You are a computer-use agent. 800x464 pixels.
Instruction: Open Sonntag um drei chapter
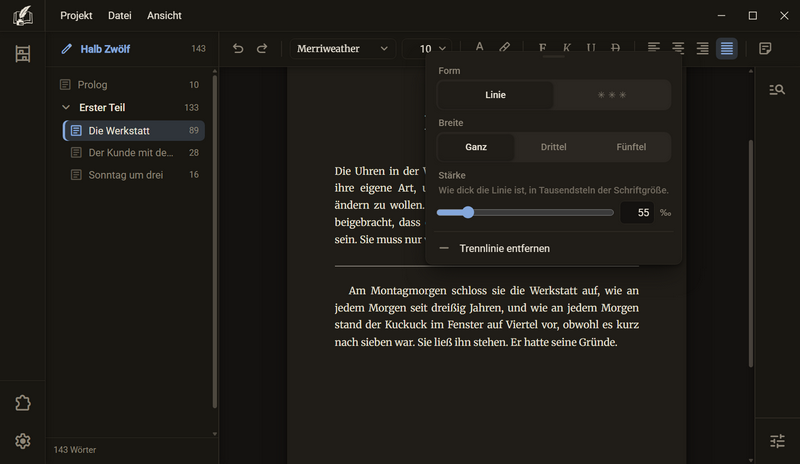134,175
